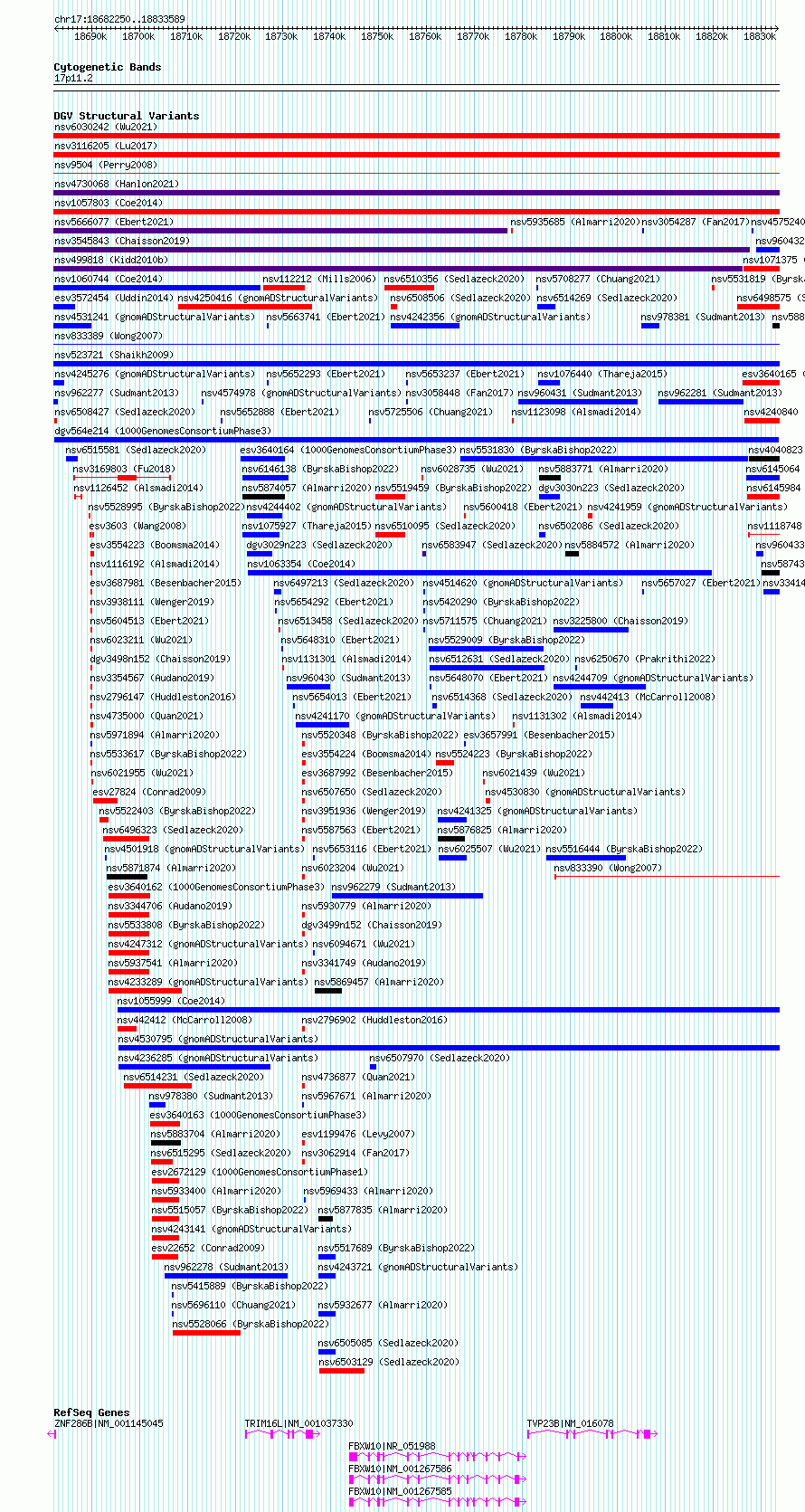Open the RefSeq Genes track title

pyautogui.click(x=91, y=1412)
